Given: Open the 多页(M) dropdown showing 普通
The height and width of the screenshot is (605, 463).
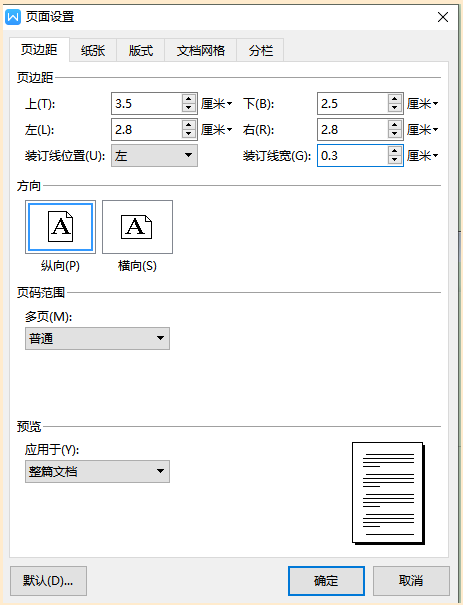Looking at the screenshot, I should coord(97,338).
